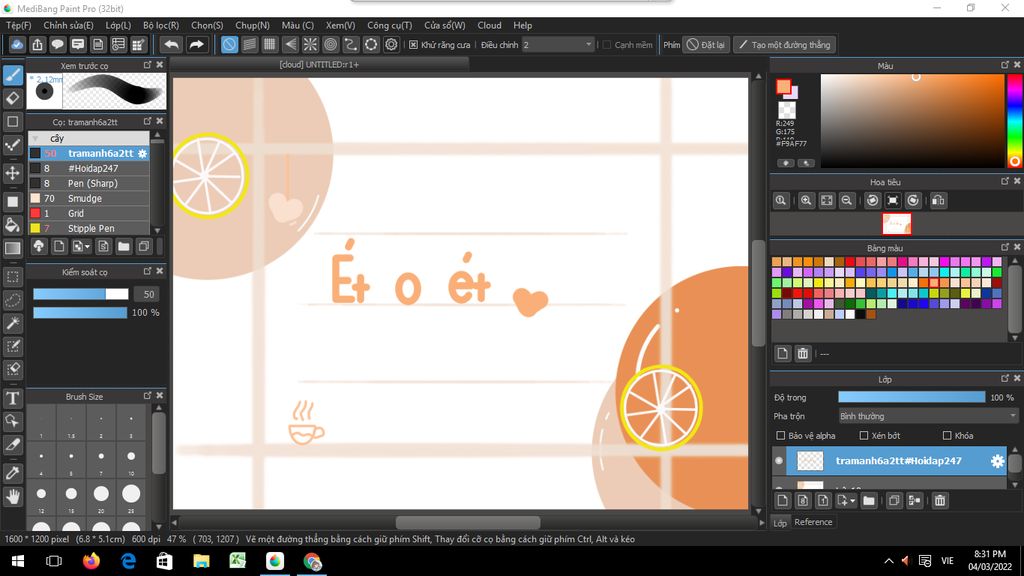Open Tệp(F) menu
This screenshot has height=576, width=1024.
coord(18,25)
